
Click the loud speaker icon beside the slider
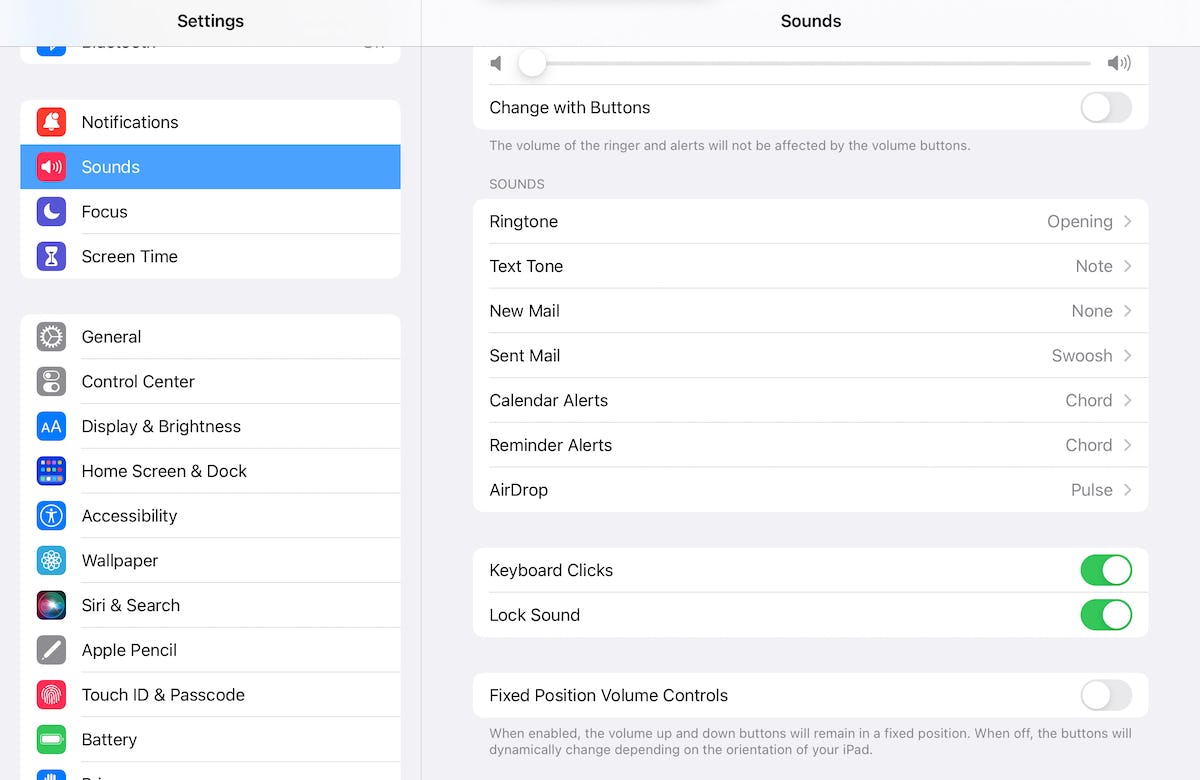pyautogui.click(x=1119, y=63)
